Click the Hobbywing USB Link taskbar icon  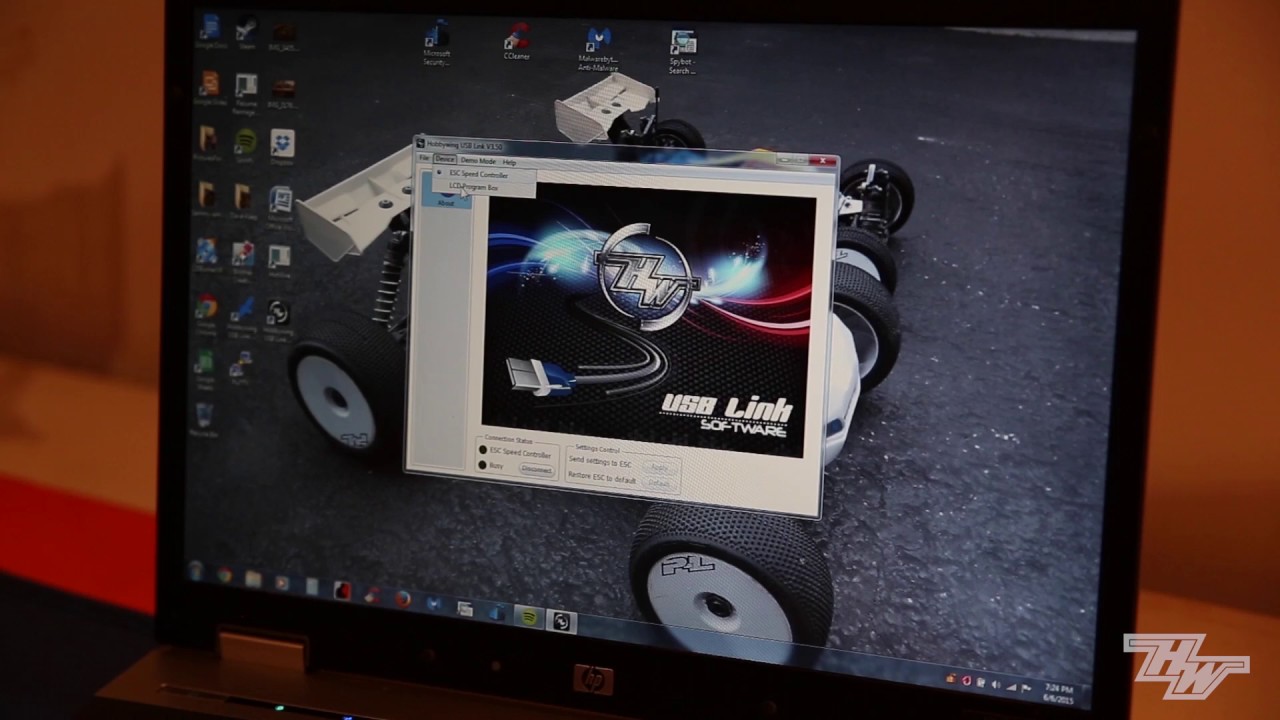click(561, 621)
